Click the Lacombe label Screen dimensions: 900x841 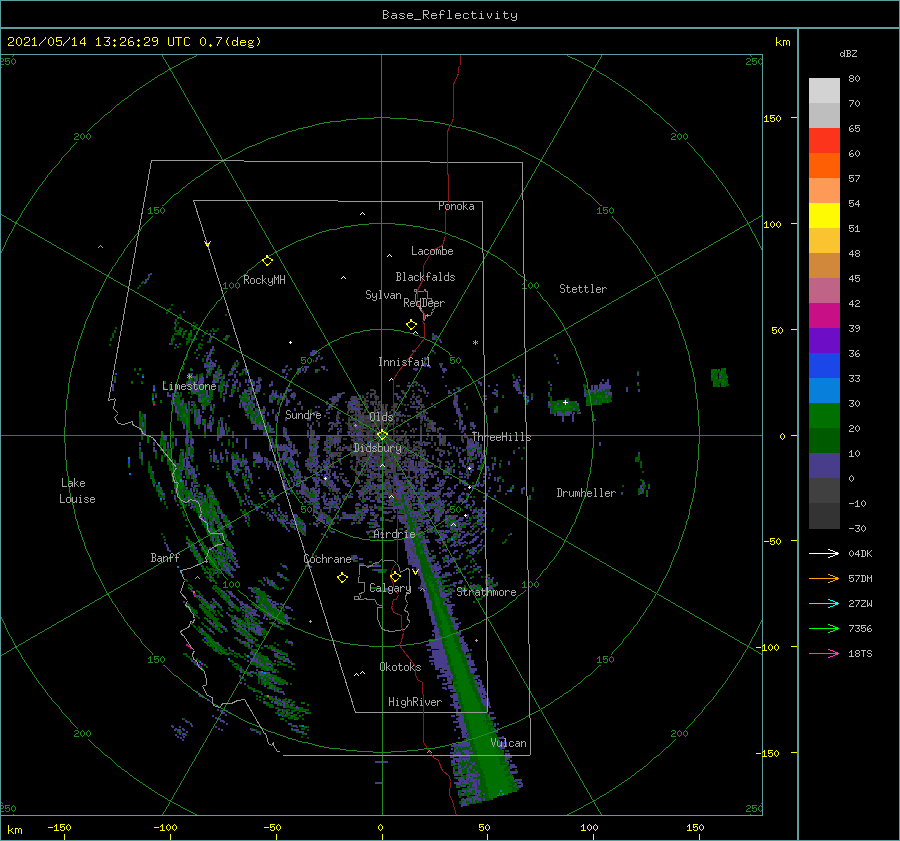(x=432, y=251)
